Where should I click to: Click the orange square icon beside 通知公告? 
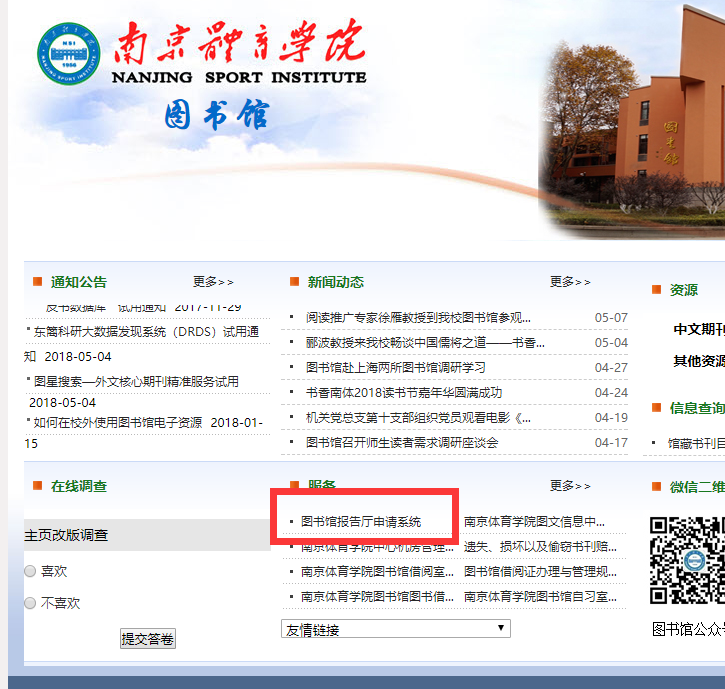coord(37,282)
